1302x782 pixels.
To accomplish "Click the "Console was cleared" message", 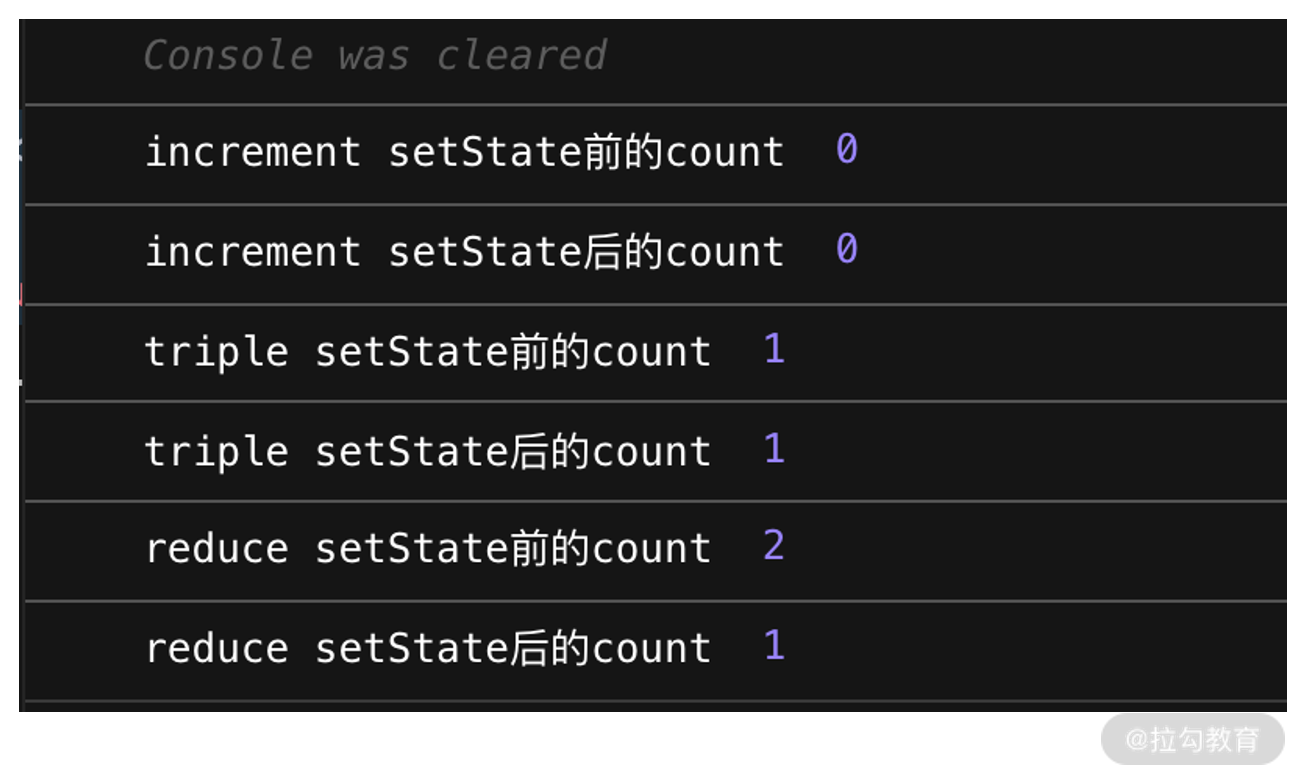I will pyautogui.click(x=374, y=55).
